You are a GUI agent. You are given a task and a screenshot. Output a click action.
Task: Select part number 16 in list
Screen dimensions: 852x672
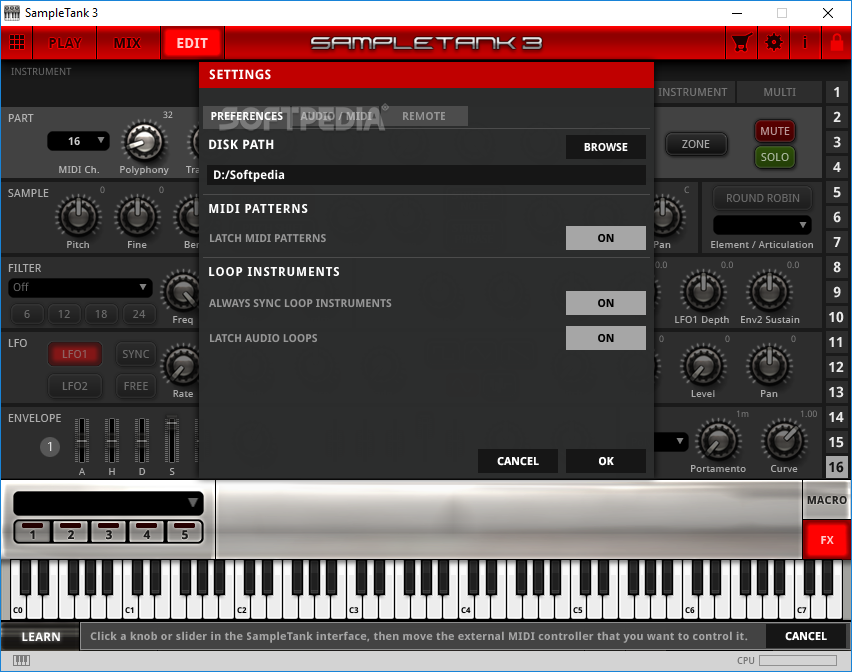[837, 467]
